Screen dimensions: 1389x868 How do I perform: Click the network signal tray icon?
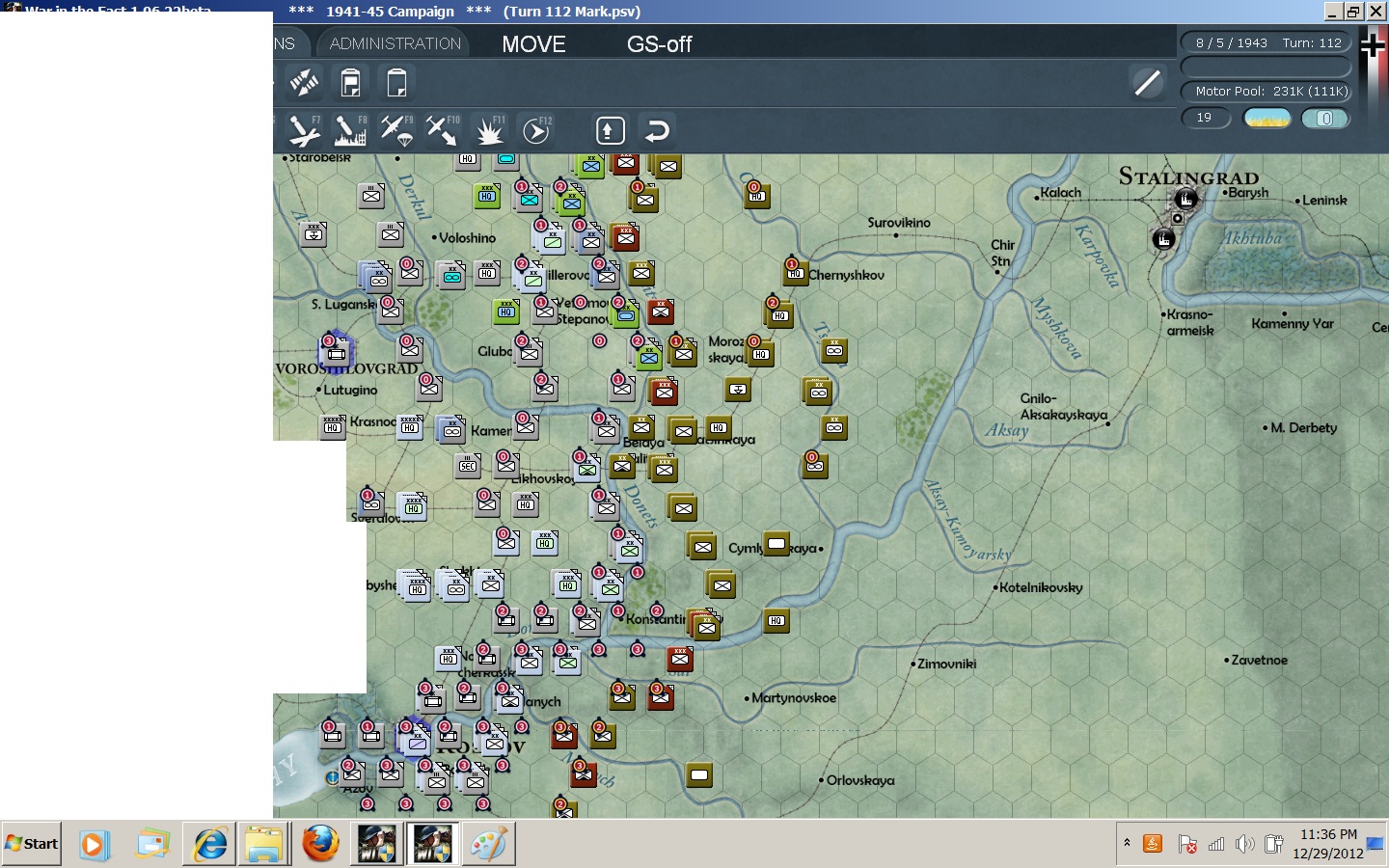tap(1216, 844)
